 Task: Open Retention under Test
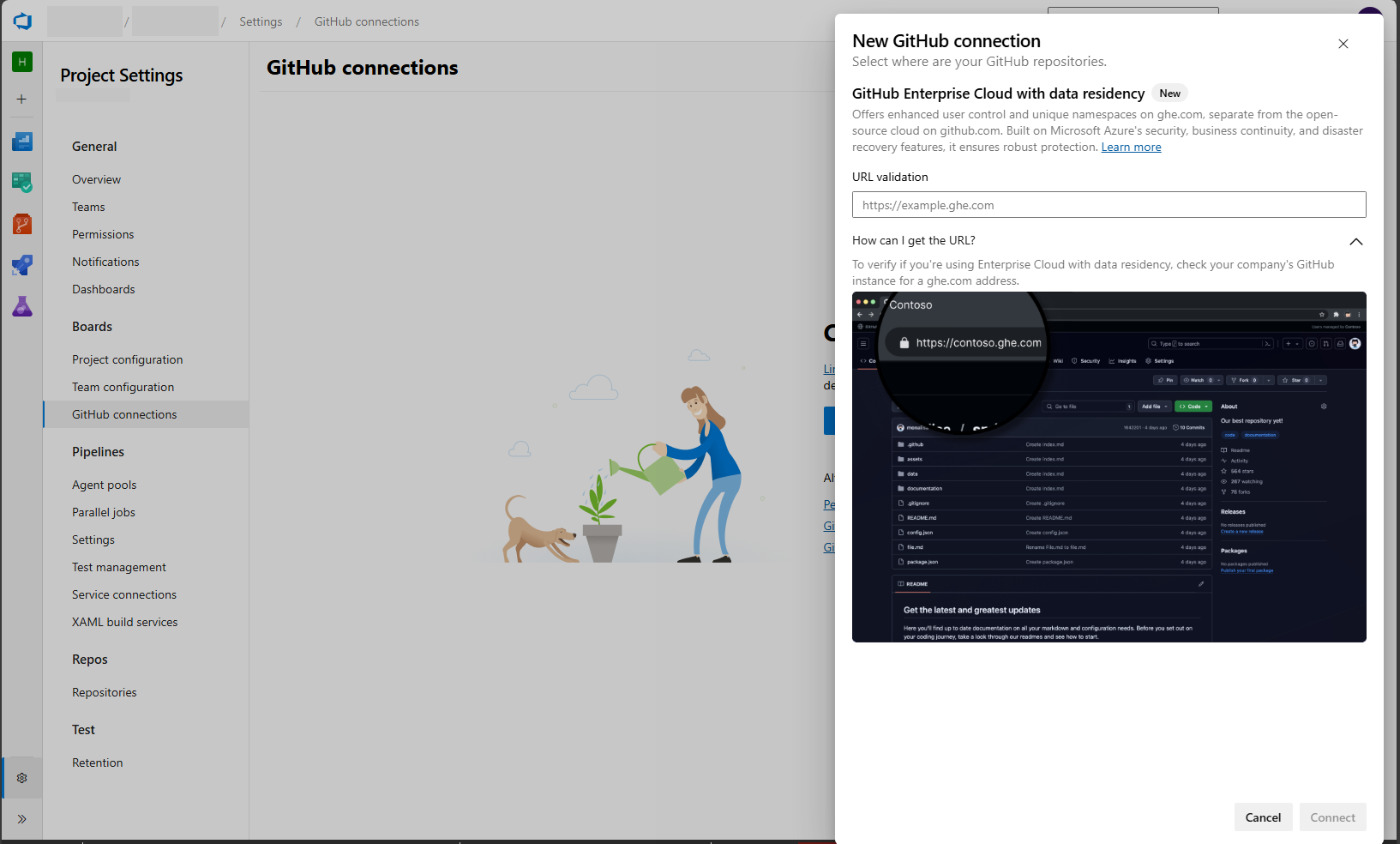[98, 763]
